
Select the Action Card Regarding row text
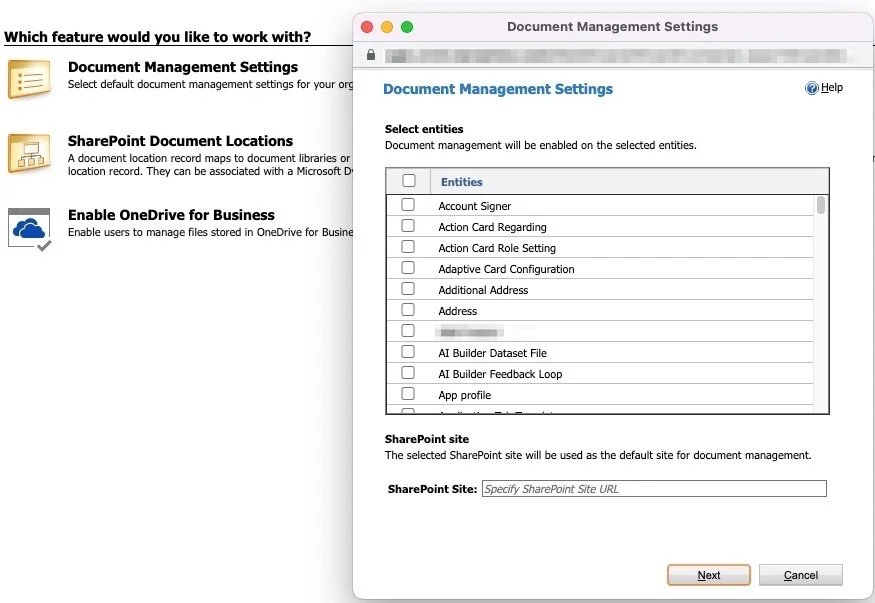point(492,228)
